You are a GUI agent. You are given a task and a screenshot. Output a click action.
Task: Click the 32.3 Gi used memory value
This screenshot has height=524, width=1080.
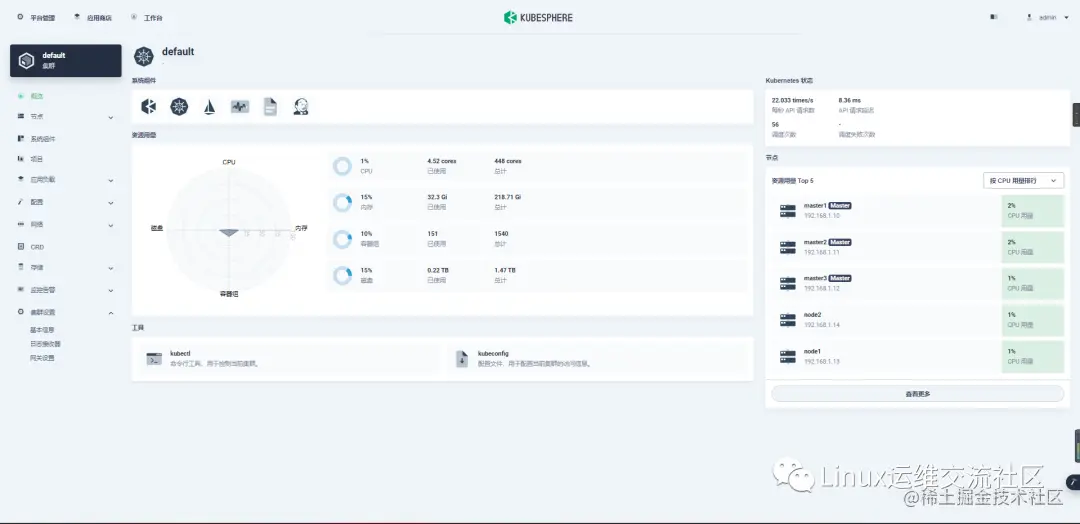tap(438, 197)
